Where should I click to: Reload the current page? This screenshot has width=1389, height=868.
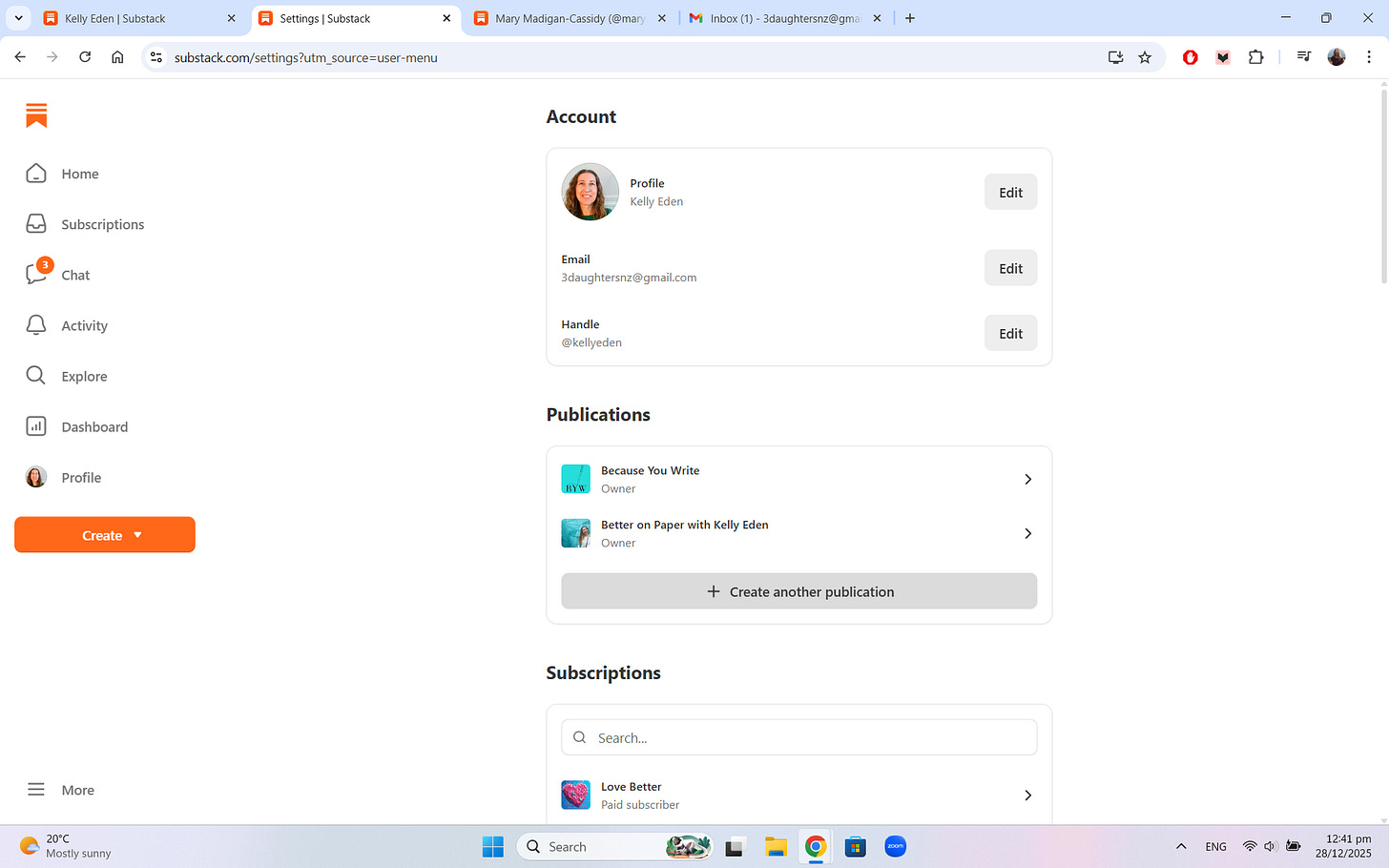tap(85, 57)
